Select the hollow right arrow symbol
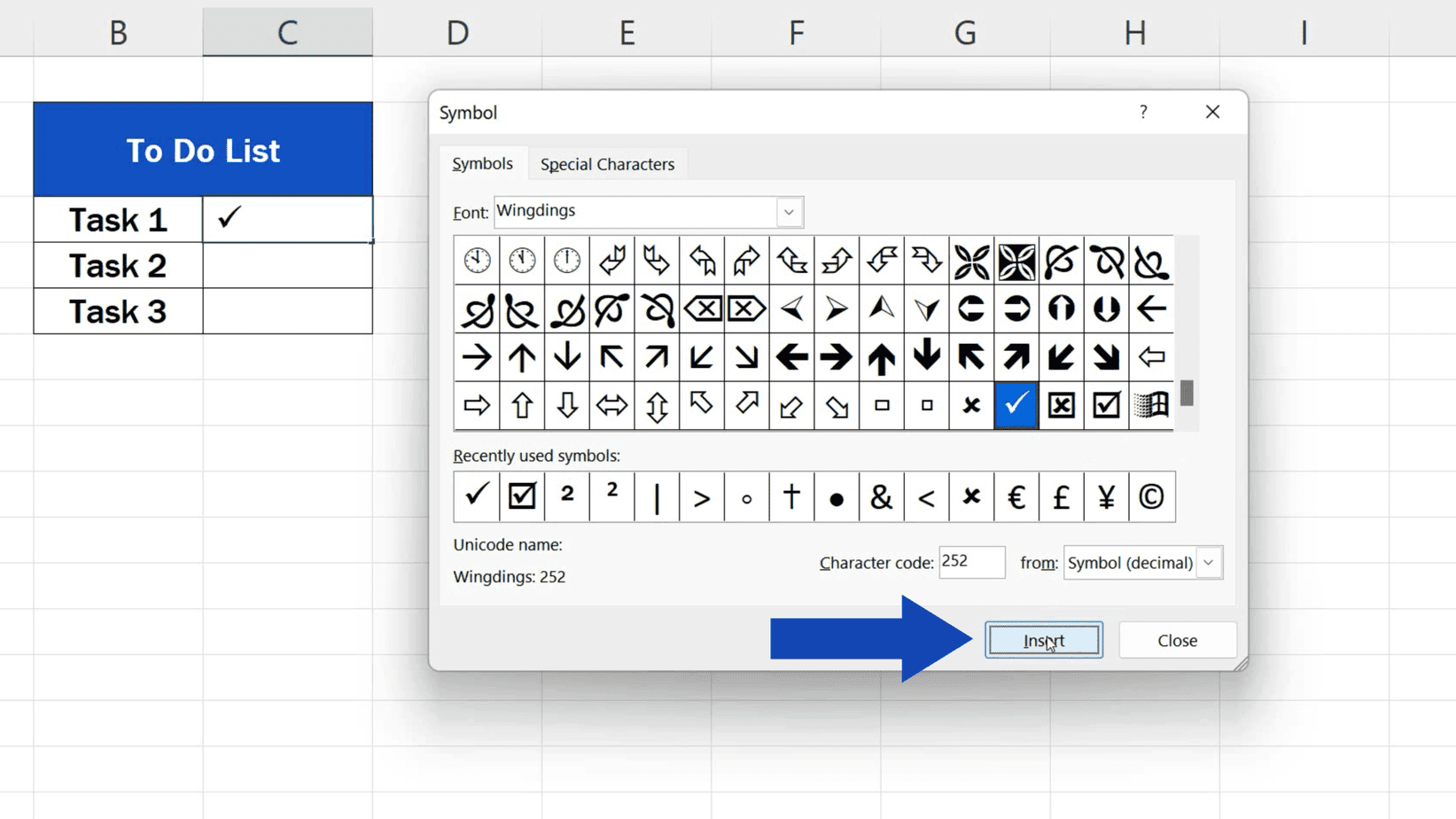The width and height of the screenshot is (1456, 819). [477, 405]
